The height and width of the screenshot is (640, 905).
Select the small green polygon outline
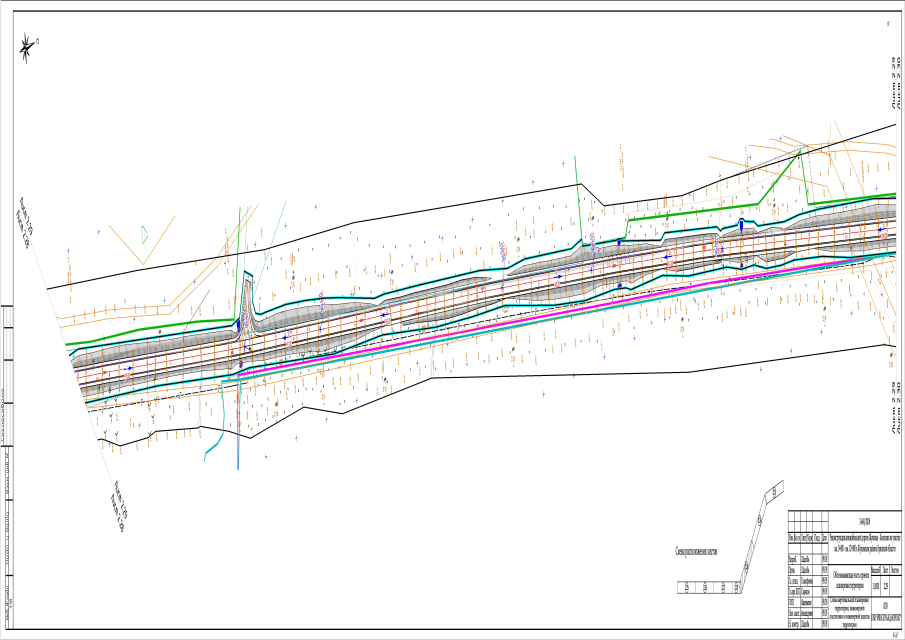(143, 236)
